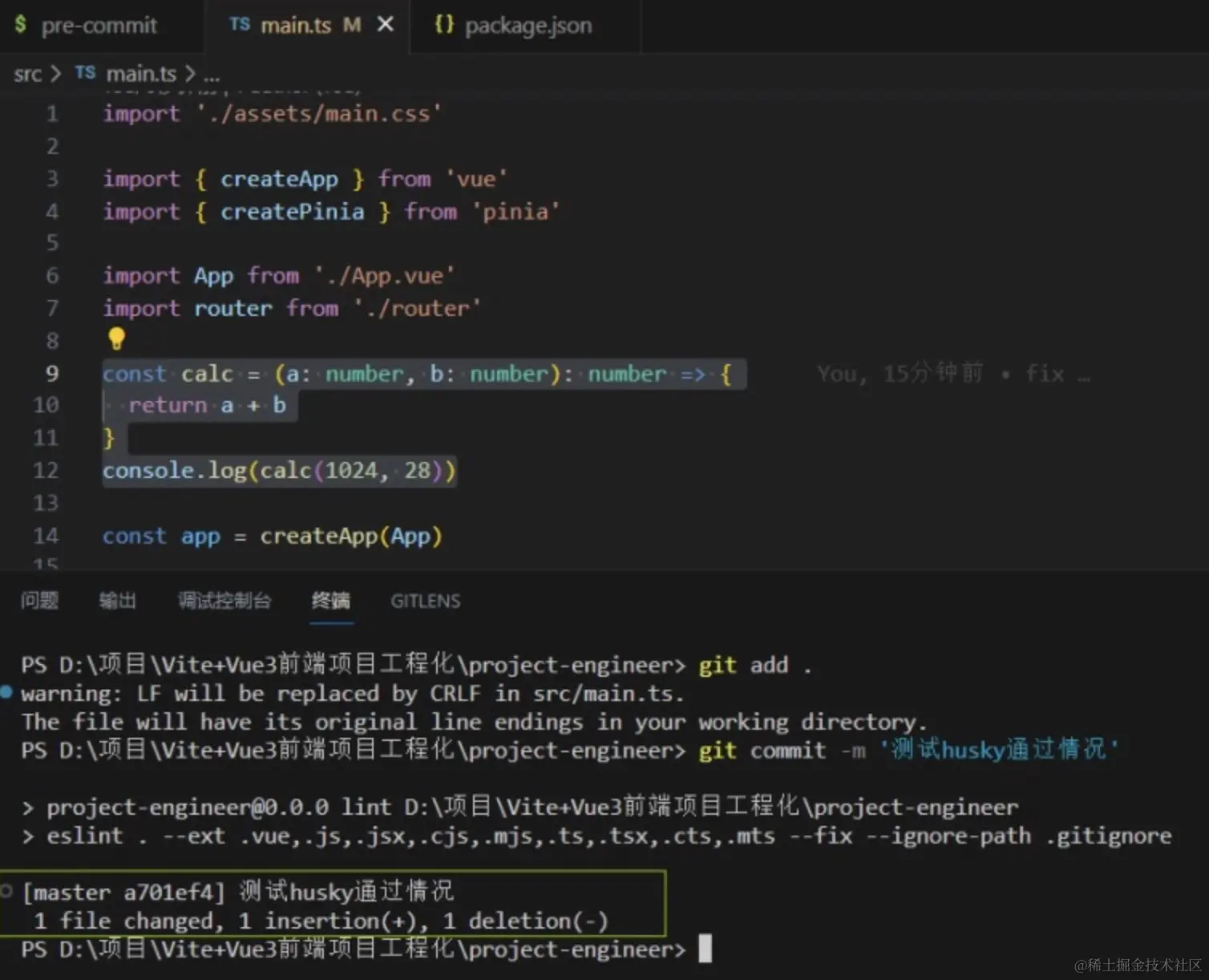This screenshot has width=1209, height=980.
Task: Click the eslint command output line
Action: tap(596, 836)
